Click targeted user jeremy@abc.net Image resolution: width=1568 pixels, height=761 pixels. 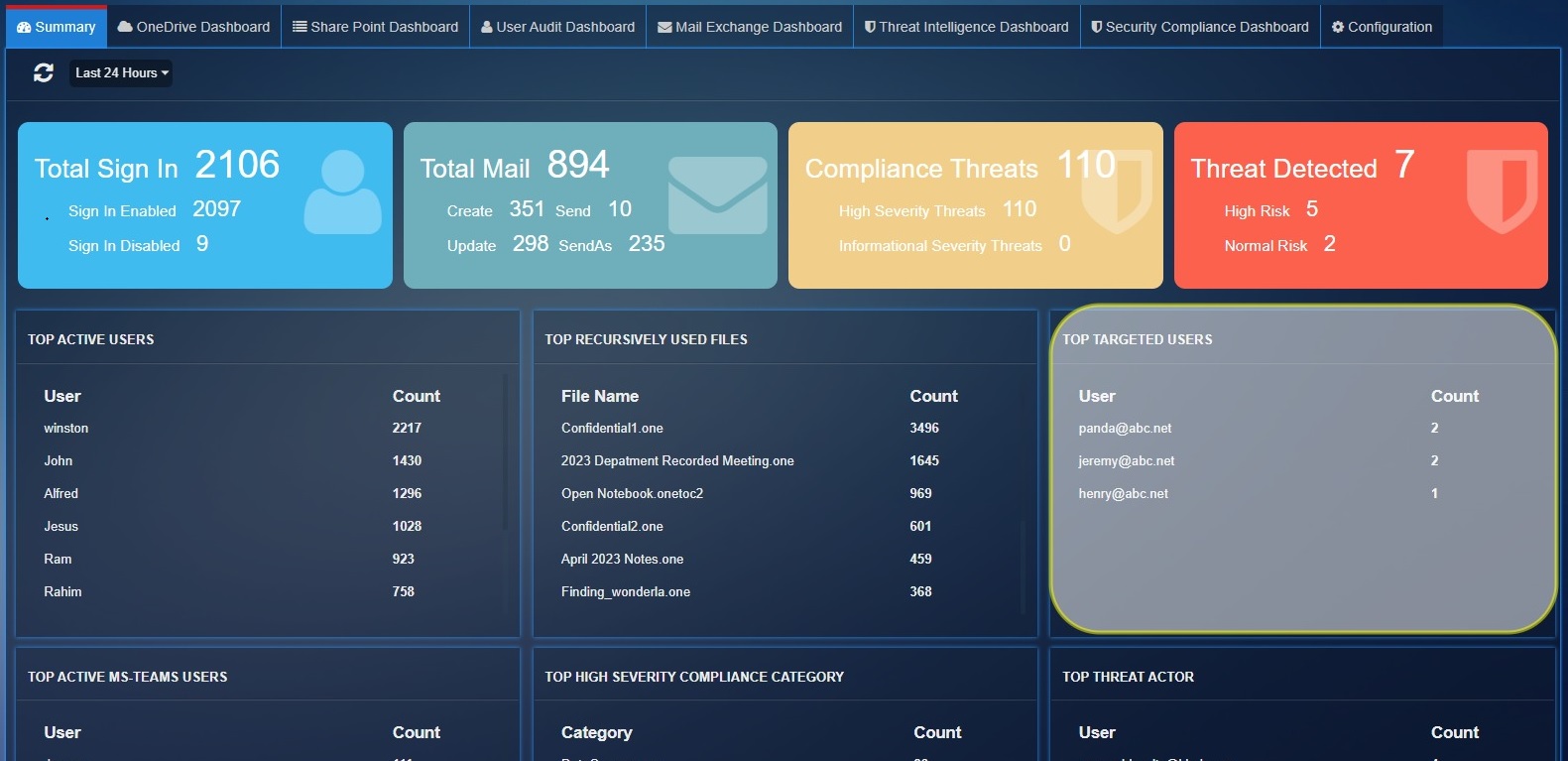coord(1127,461)
